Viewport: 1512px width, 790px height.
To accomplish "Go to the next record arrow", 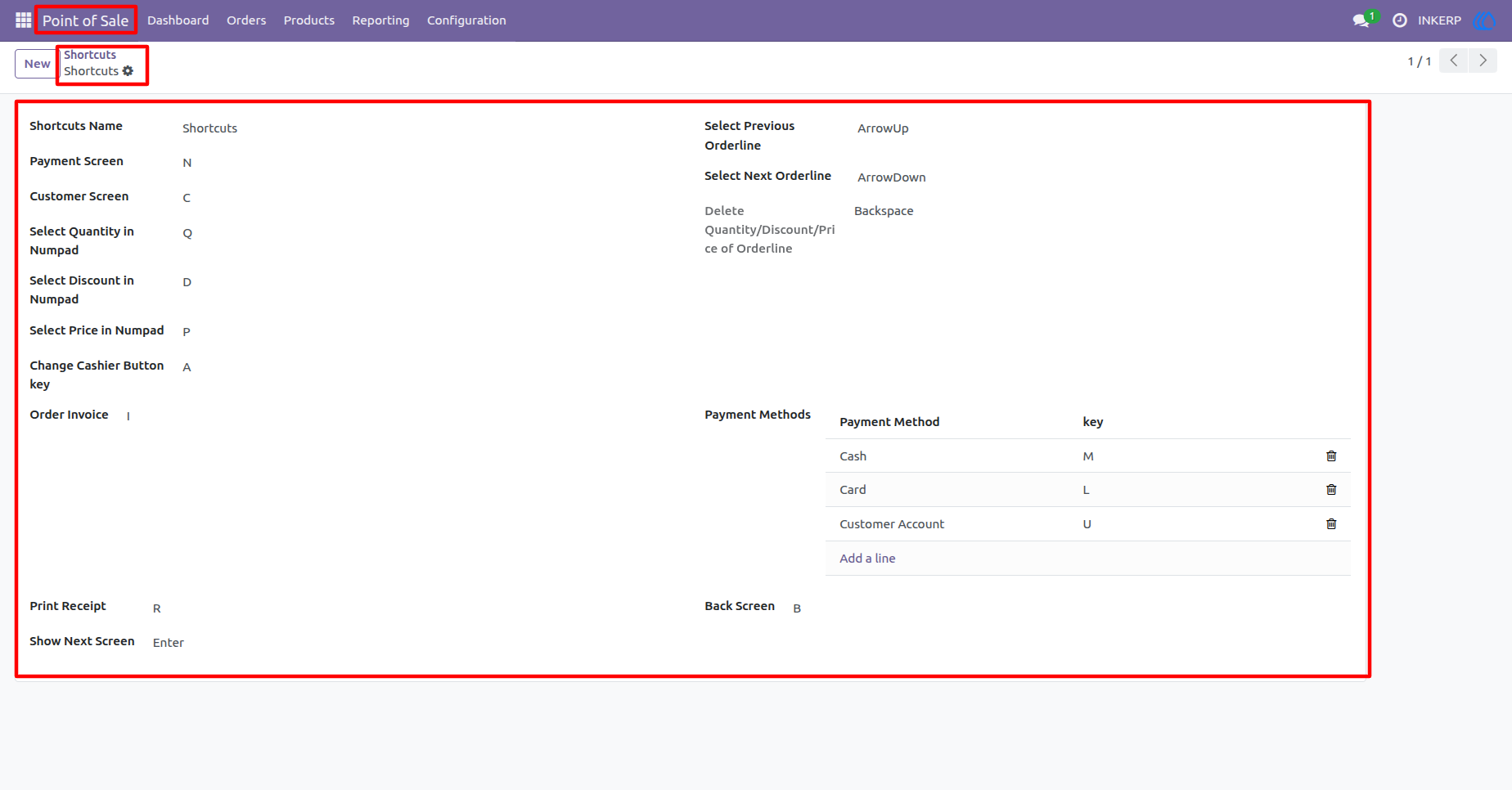I will click(x=1483, y=61).
